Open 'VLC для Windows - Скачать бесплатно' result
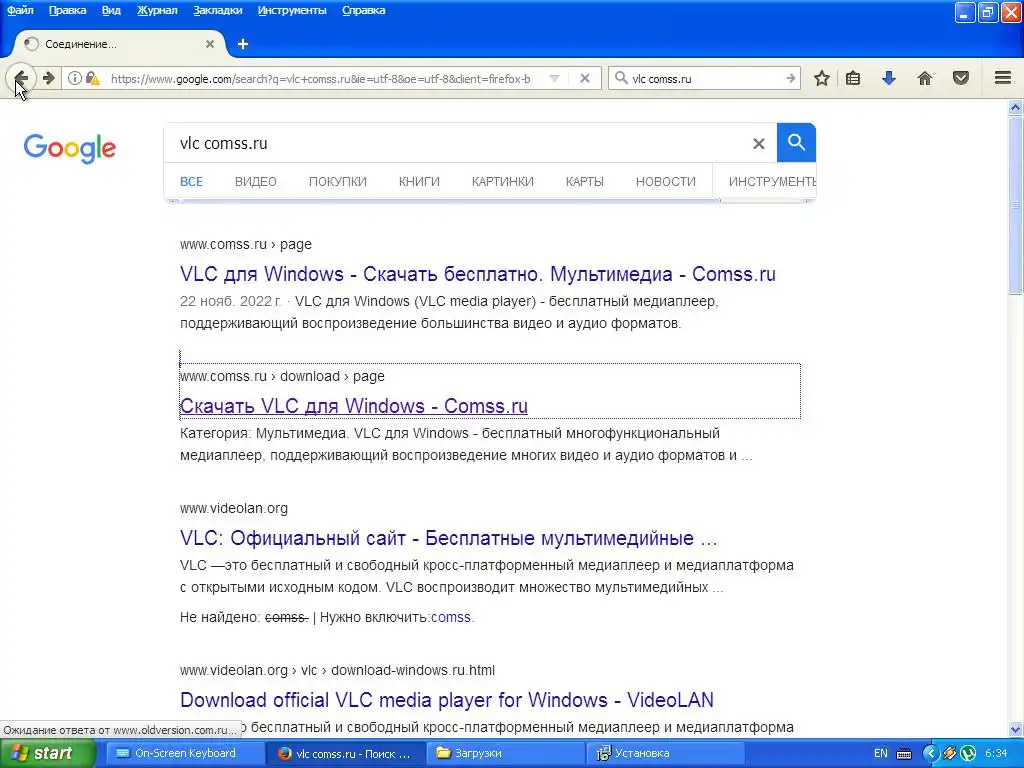Screen dimensions: 1024x768 tap(477, 274)
